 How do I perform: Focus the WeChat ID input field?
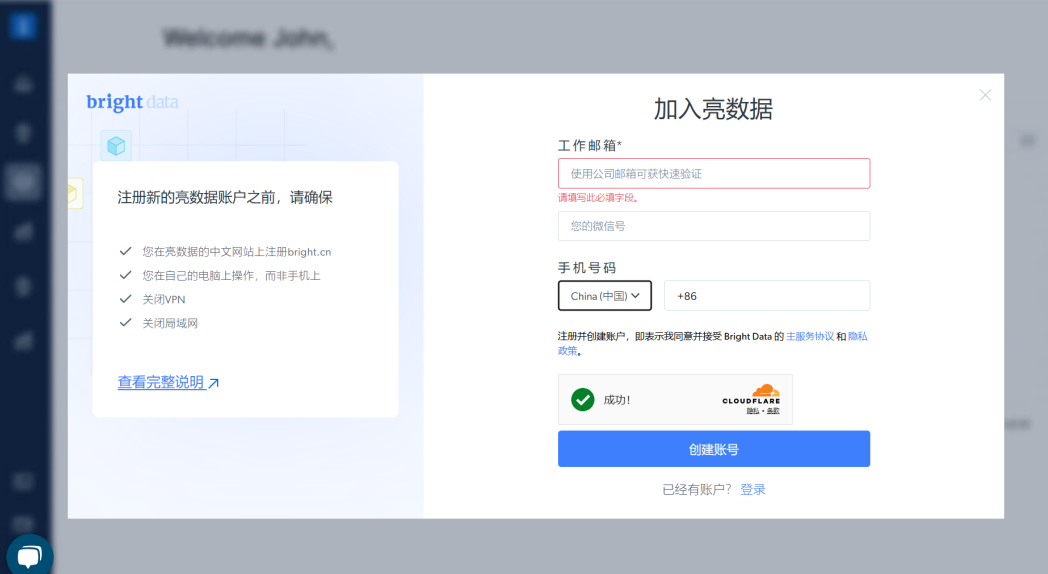click(714, 226)
